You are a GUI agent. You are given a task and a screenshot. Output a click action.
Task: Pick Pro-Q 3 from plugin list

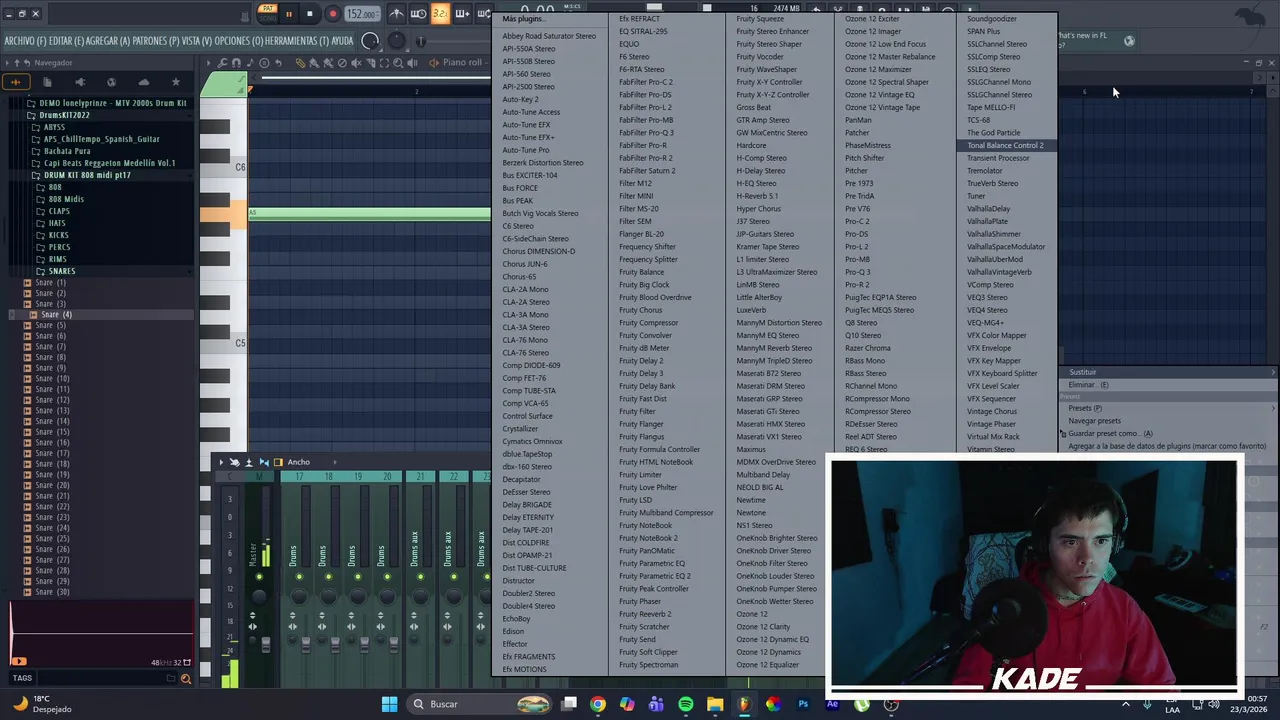click(x=858, y=272)
